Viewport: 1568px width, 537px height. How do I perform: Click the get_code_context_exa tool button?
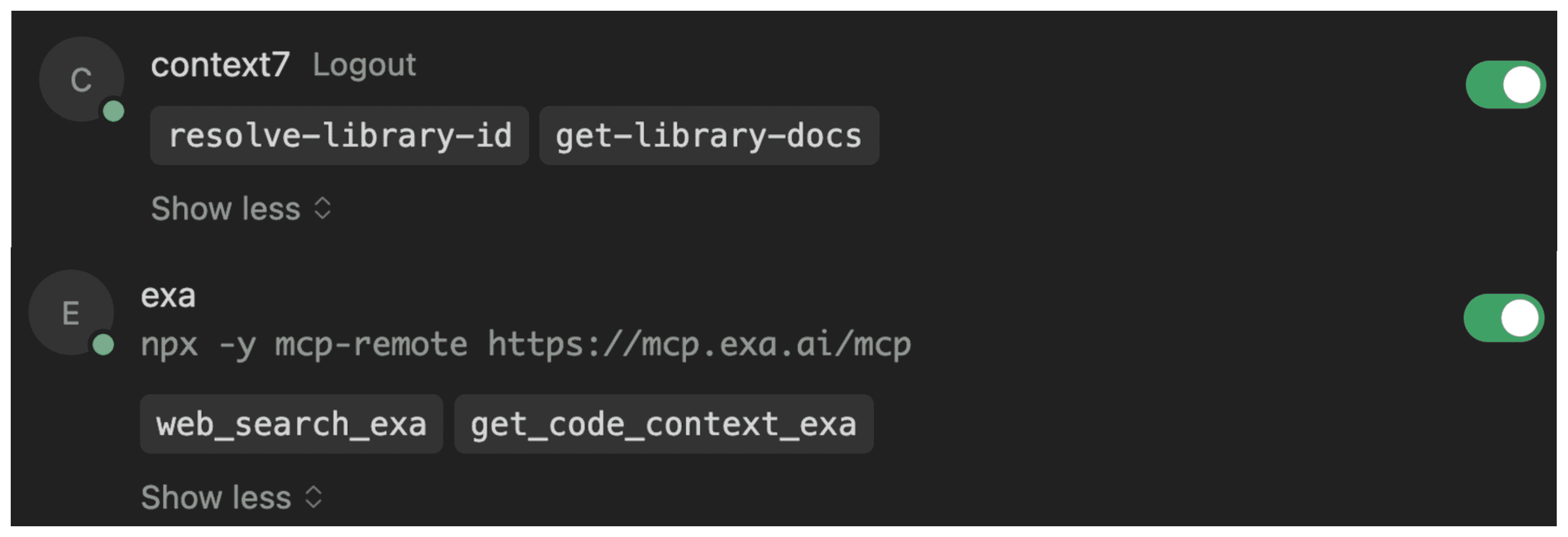tap(663, 424)
